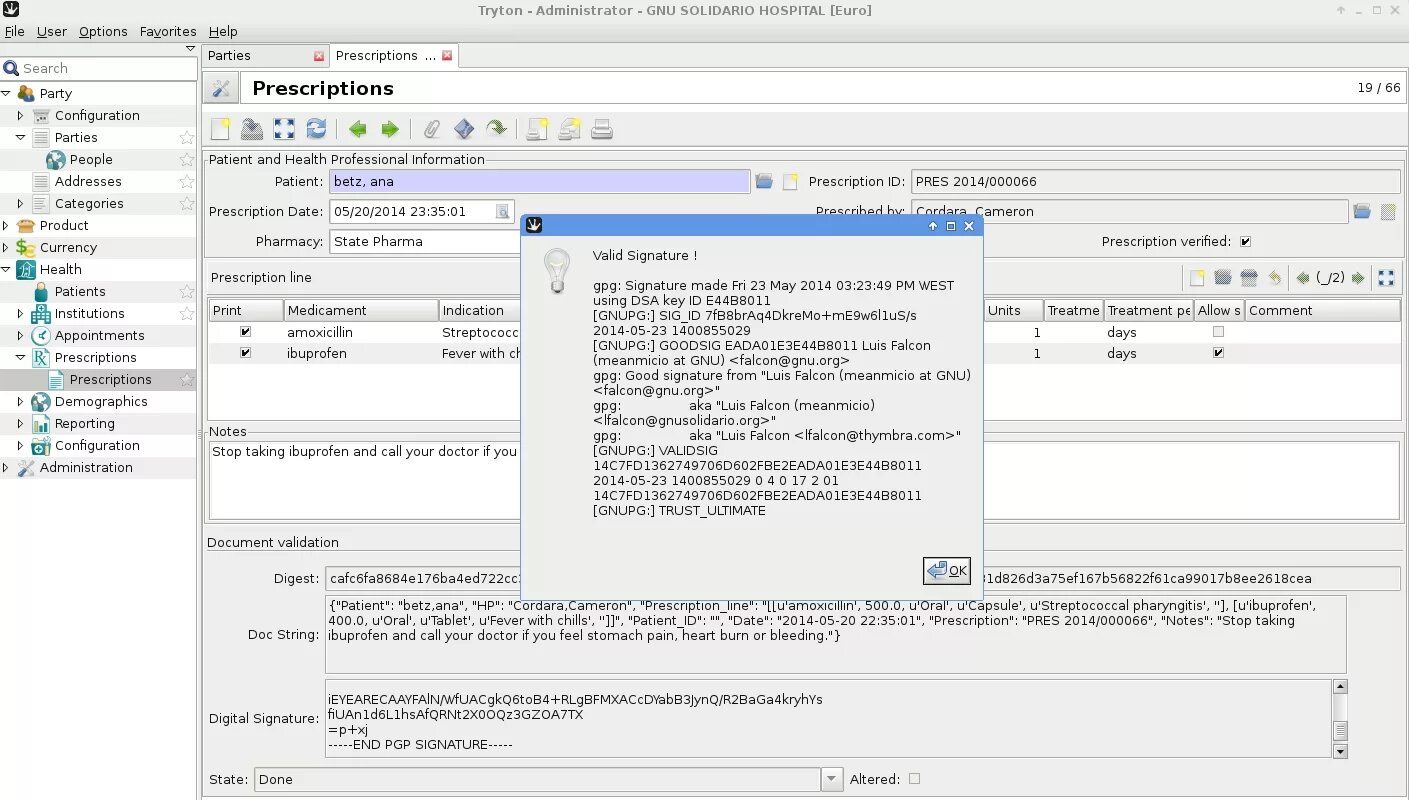
Task: Go to next prescription line arrow
Action: coord(1358,278)
